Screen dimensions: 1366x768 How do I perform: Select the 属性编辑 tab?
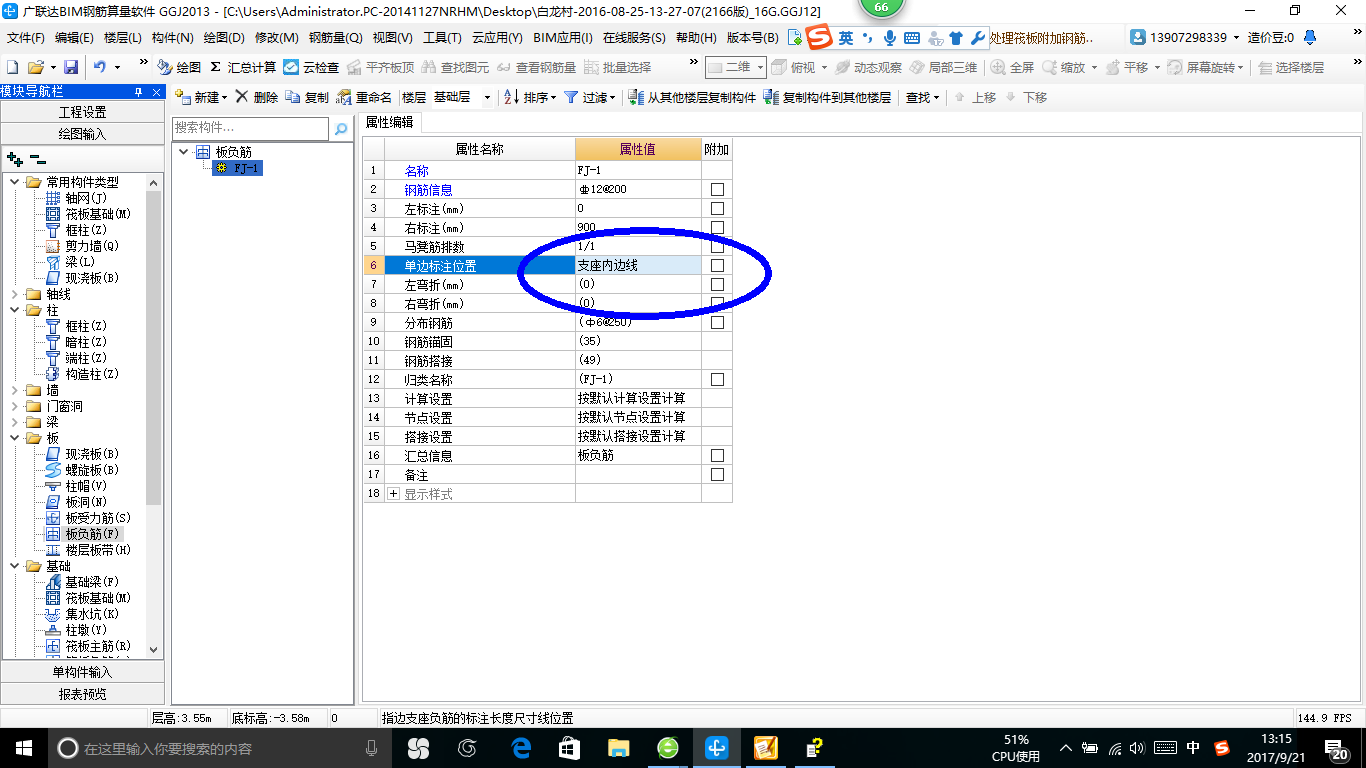pyautogui.click(x=390, y=122)
